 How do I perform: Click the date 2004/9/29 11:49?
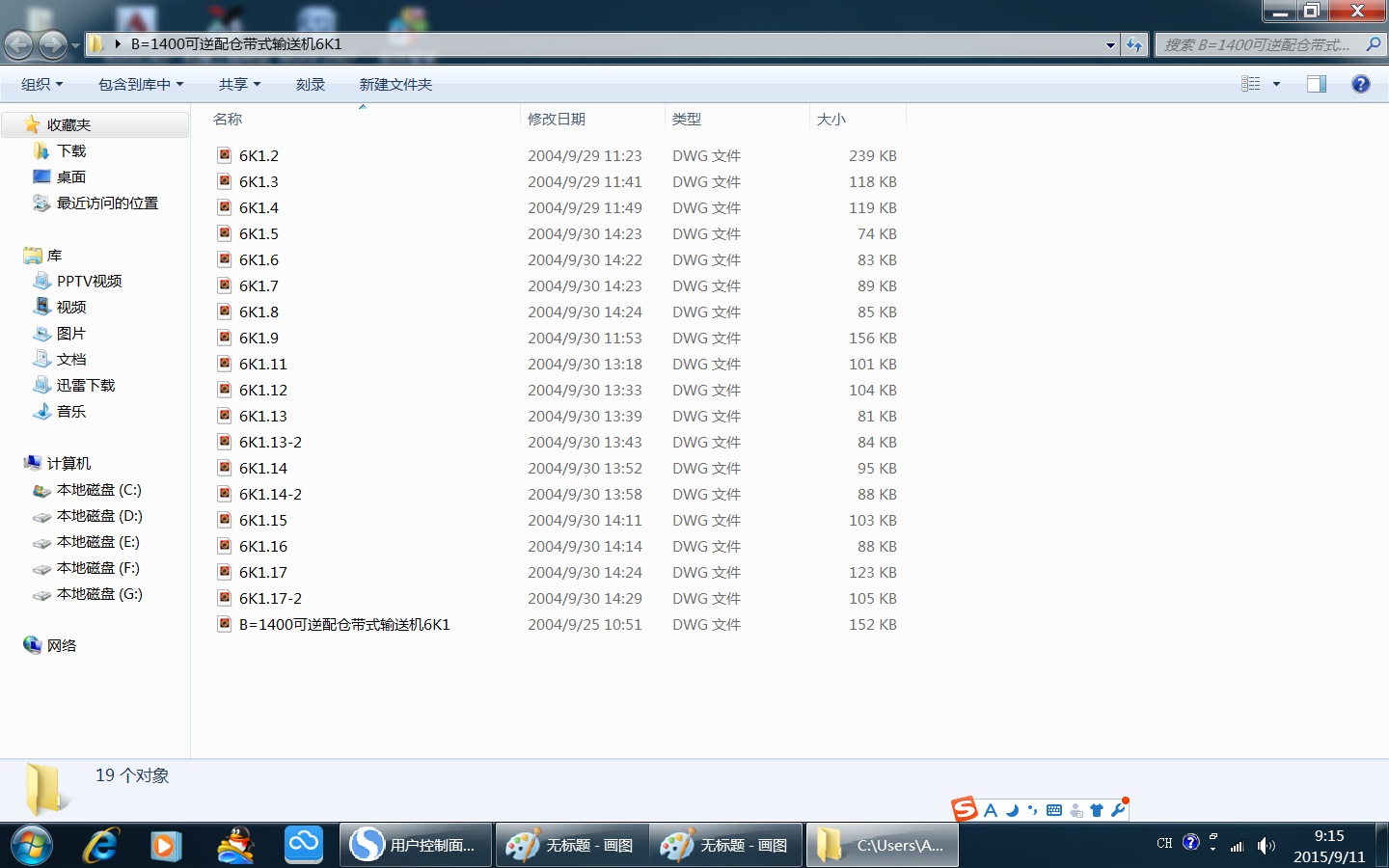pyautogui.click(x=585, y=207)
